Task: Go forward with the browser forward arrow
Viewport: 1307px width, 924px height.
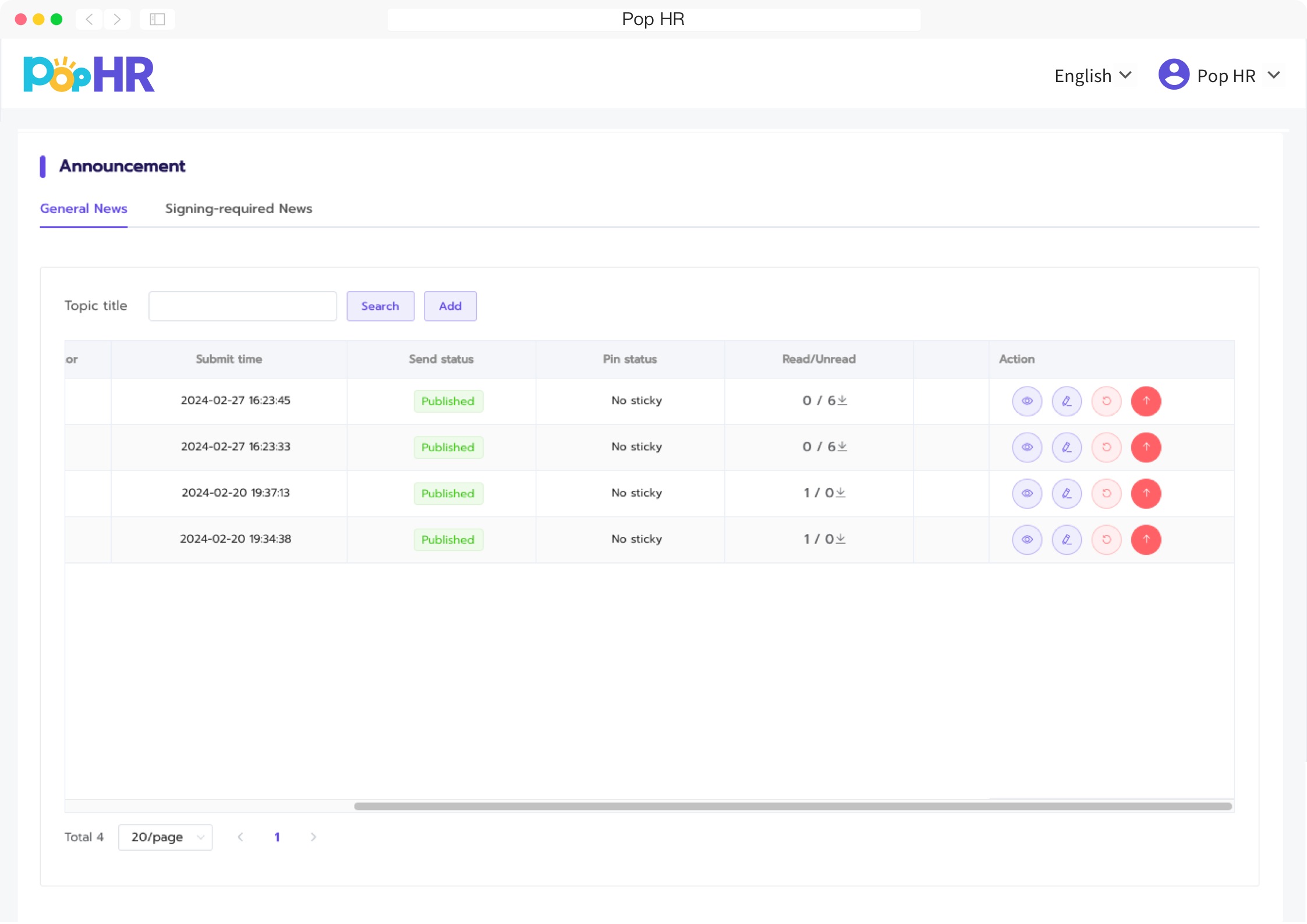Action: point(117,19)
